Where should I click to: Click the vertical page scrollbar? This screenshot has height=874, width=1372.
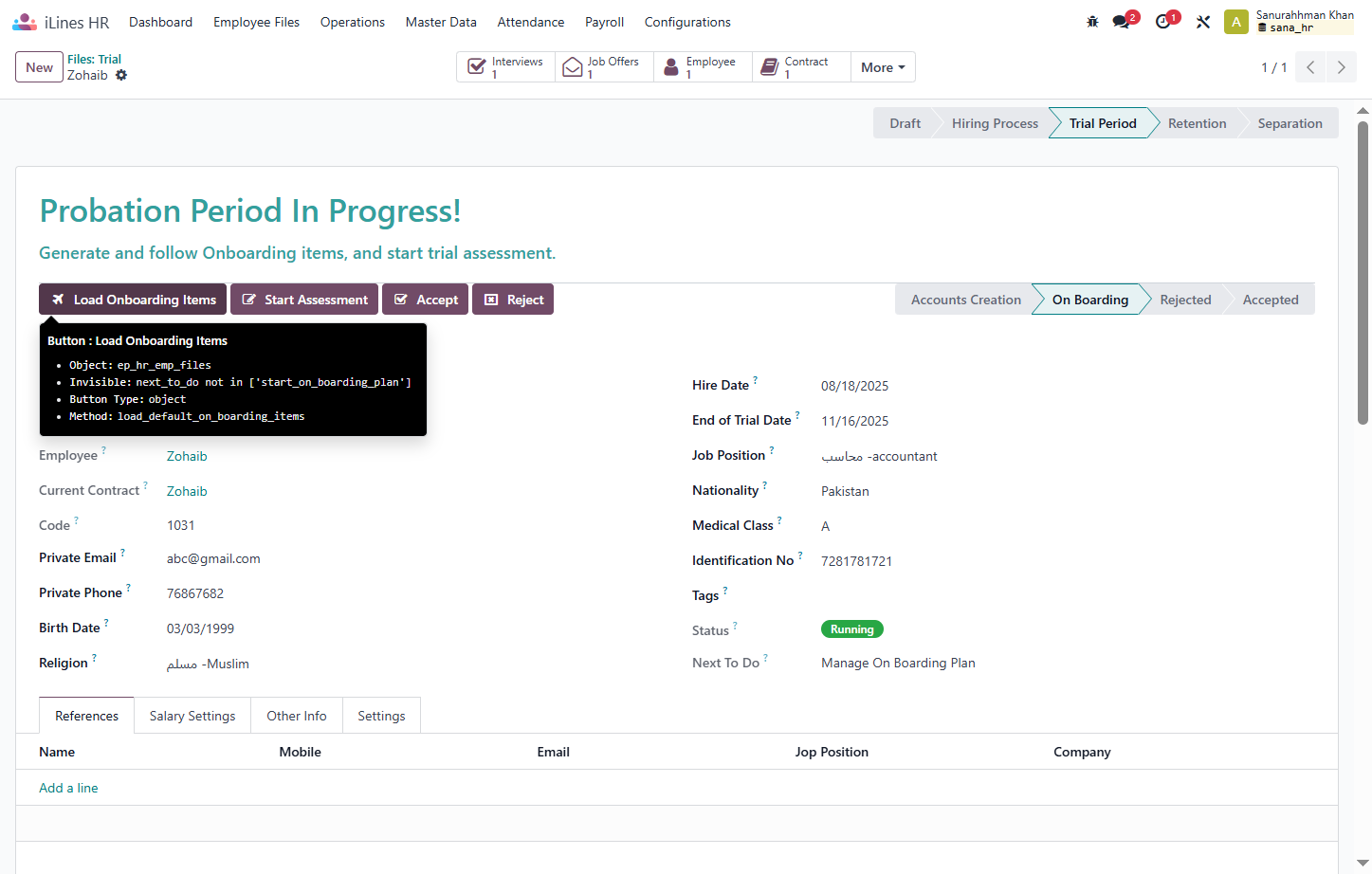[x=1363, y=273]
